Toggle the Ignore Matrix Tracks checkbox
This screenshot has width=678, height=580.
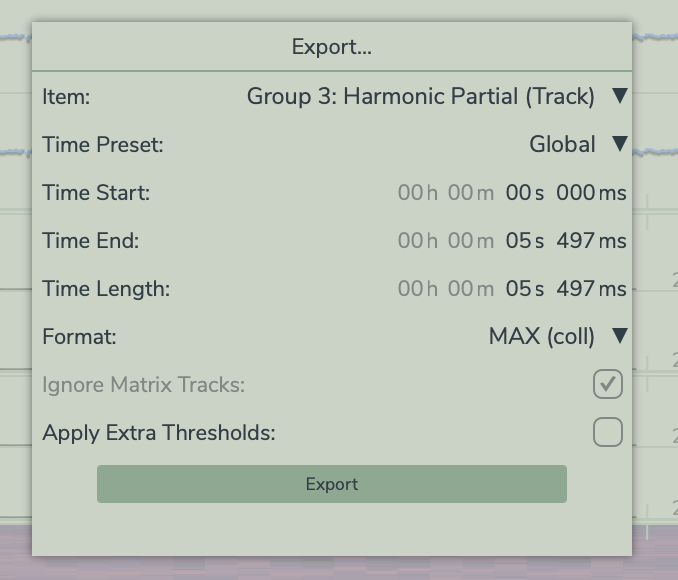[607, 384]
